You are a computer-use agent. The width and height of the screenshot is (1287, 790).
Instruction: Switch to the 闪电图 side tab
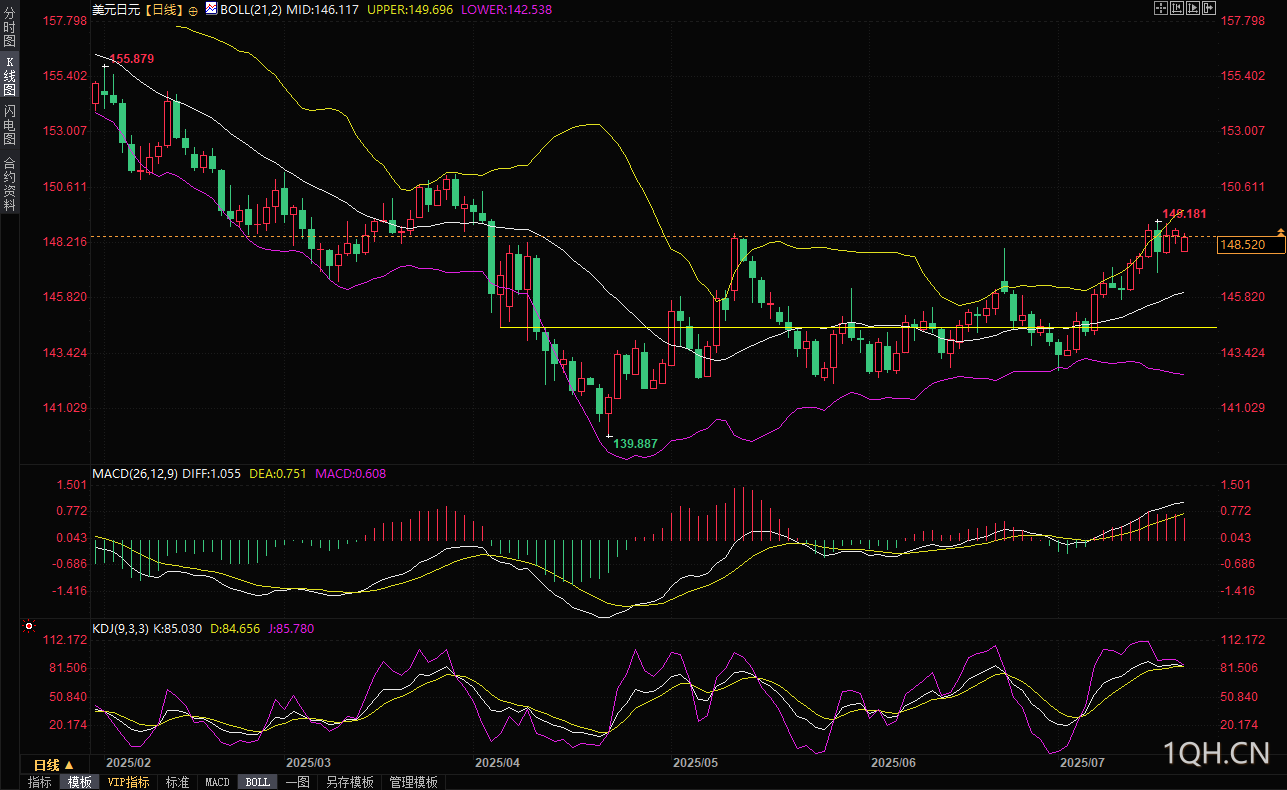pyautogui.click(x=9, y=124)
